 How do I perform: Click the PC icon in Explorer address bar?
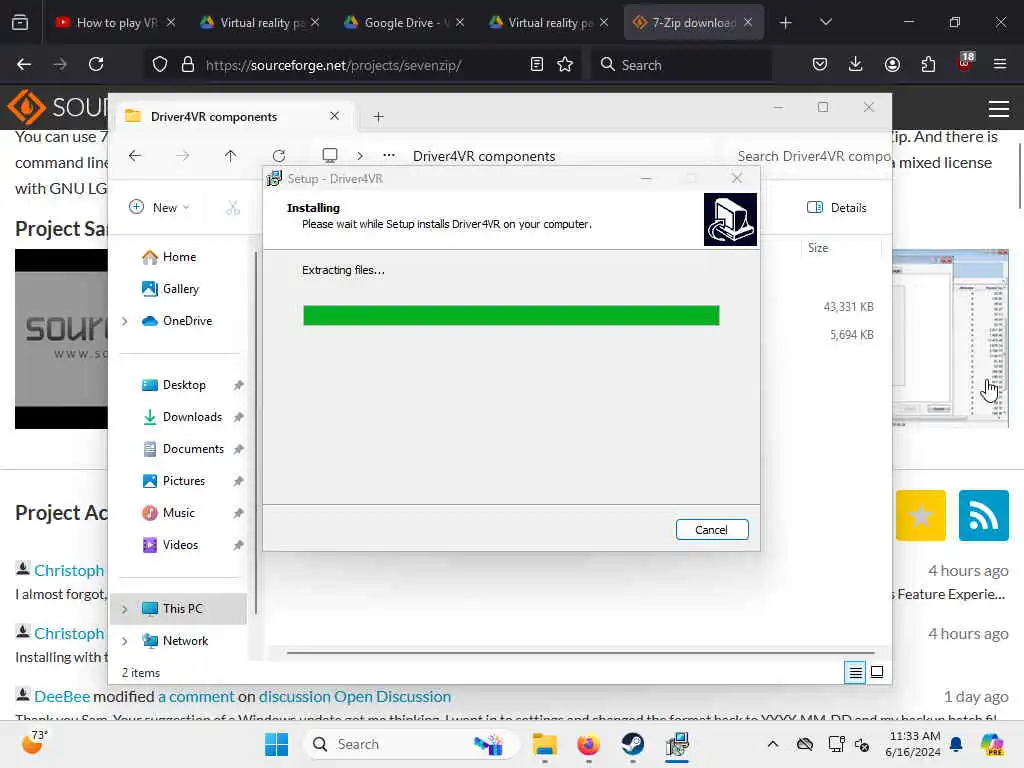[x=330, y=156]
